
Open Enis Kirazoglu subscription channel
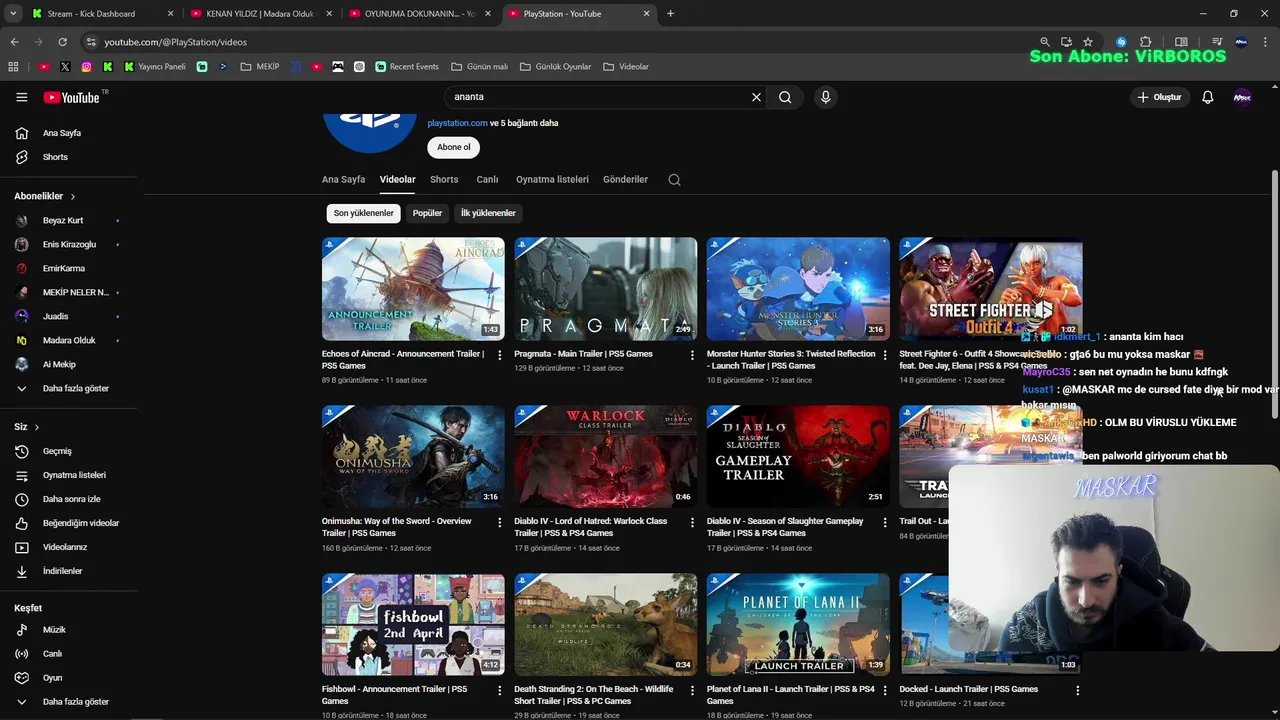tap(69, 244)
